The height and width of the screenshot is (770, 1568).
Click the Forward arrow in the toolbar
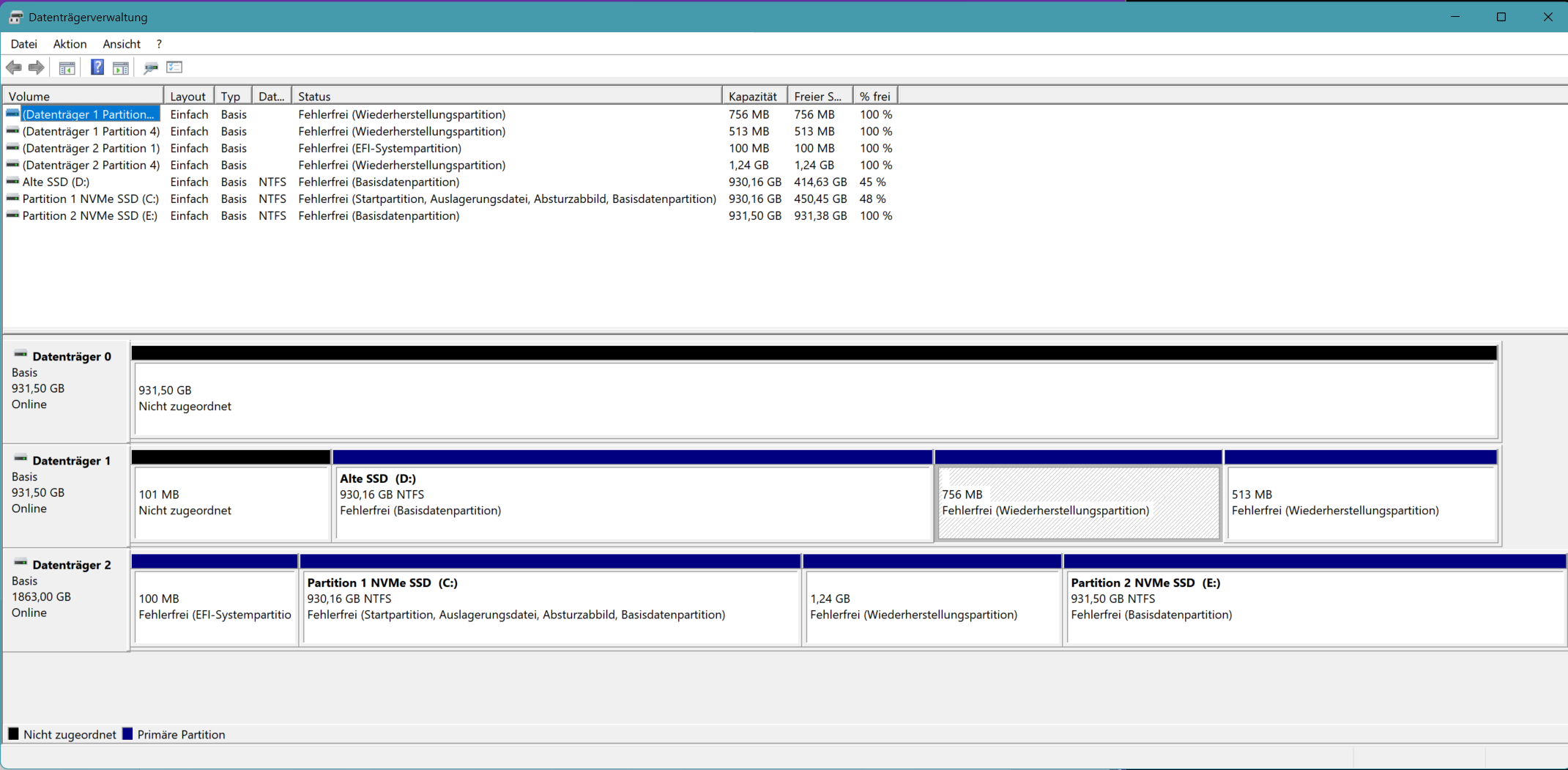[x=36, y=67]
